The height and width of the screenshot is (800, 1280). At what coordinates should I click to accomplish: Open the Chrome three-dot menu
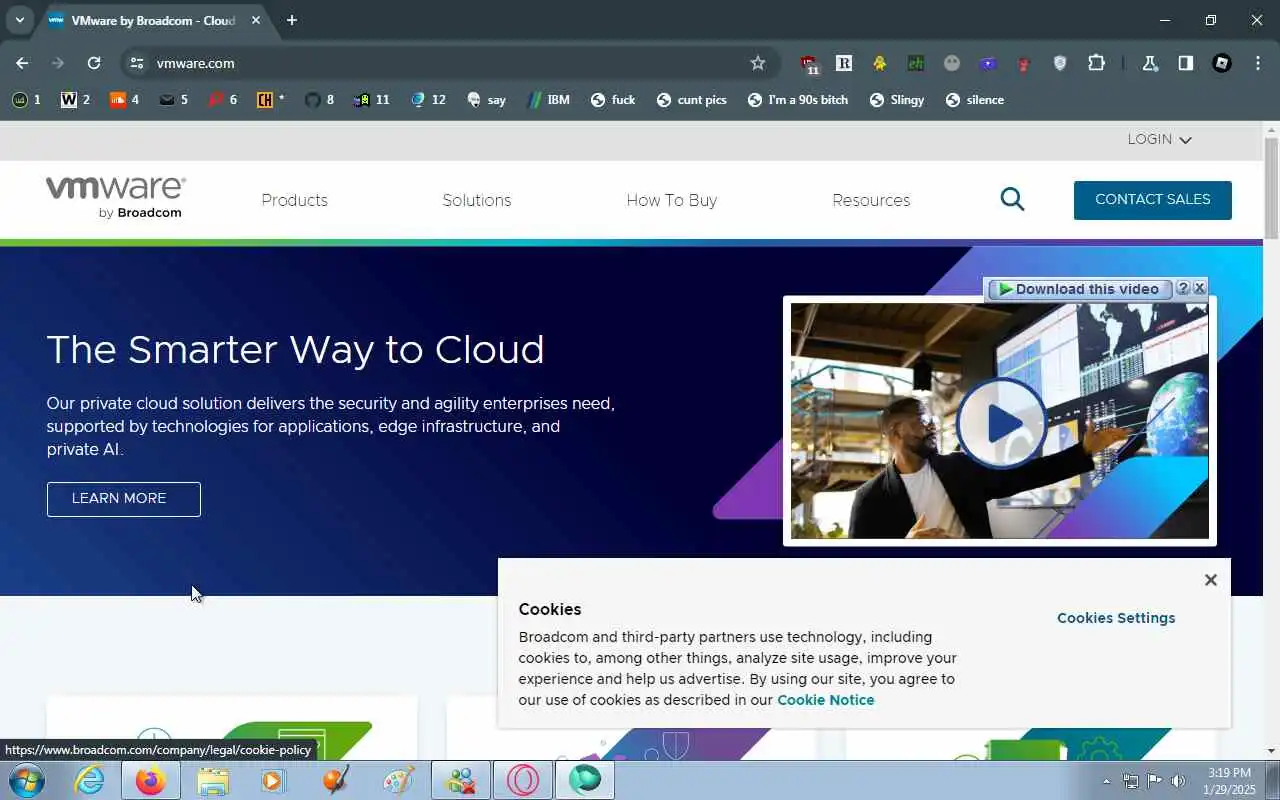pos(1257,63)
